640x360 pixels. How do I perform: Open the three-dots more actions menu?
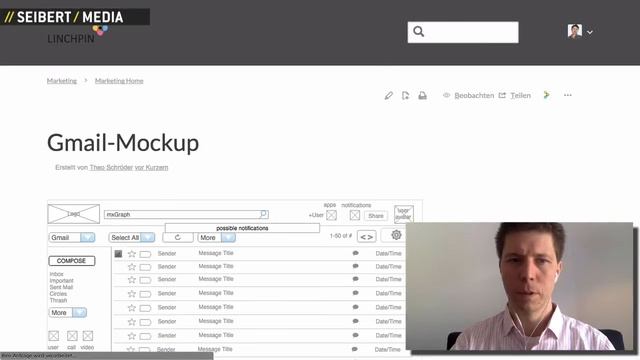568,95
